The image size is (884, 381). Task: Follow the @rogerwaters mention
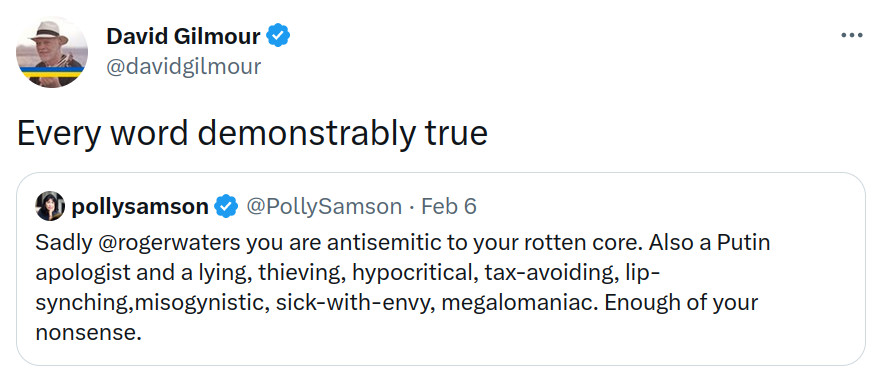point(169,243)
